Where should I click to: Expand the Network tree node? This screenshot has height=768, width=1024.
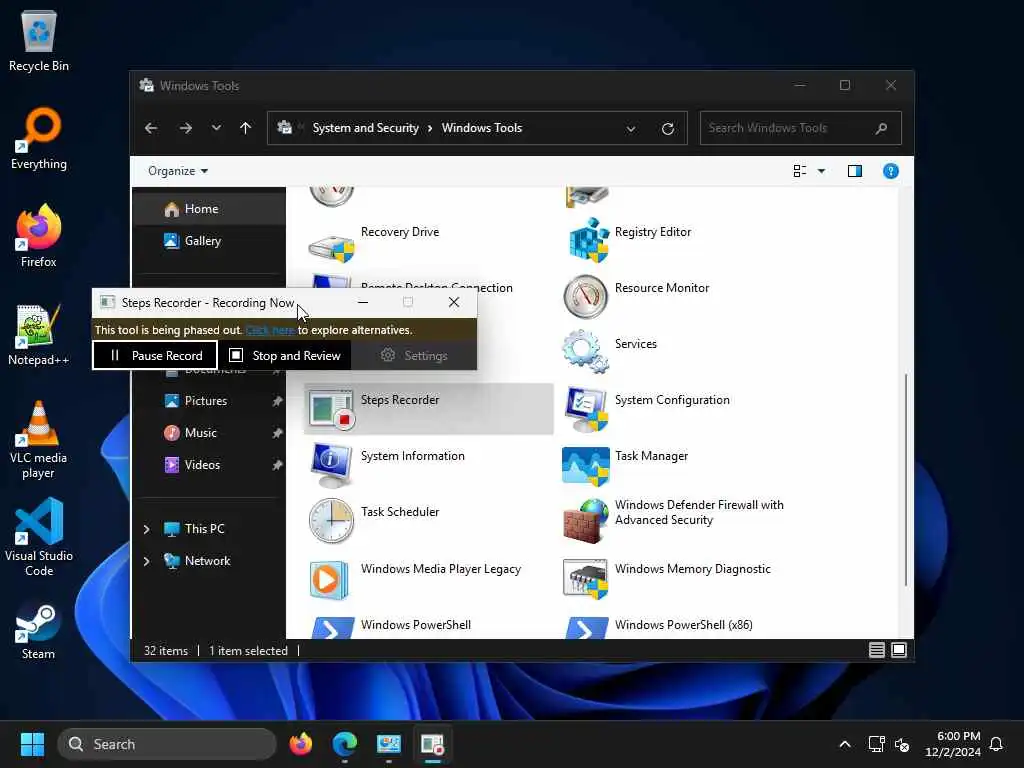pyautogui.click(x=146, y=561)
